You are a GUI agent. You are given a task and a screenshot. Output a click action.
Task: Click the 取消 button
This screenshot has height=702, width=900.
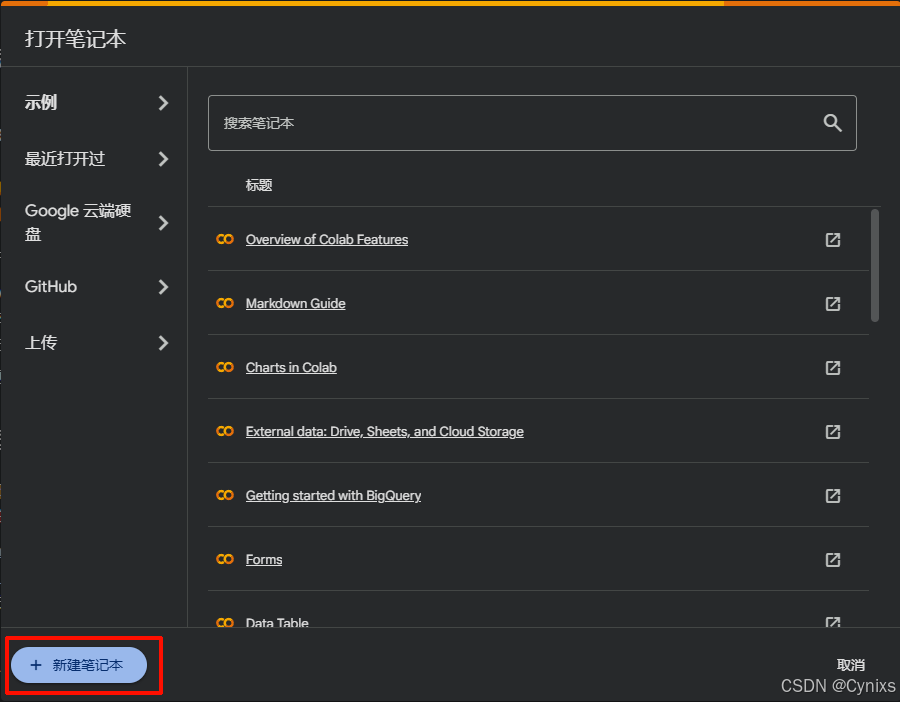[x=851, y=665]
